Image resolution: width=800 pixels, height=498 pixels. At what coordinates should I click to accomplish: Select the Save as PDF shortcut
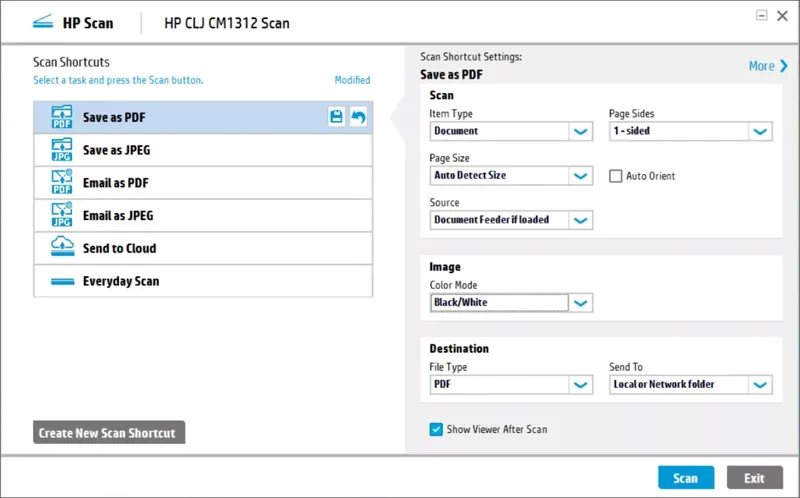pos(203,117)
